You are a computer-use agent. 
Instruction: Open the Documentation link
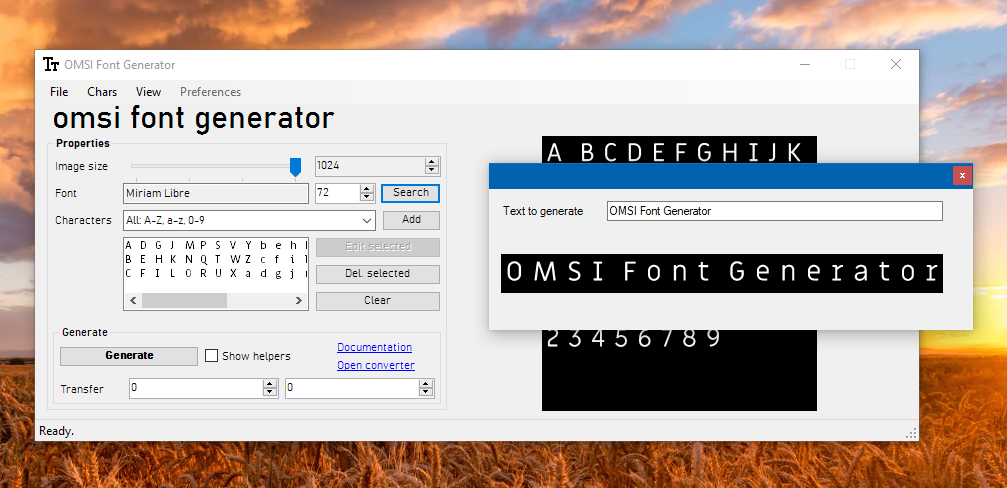(x=374, y=347)
